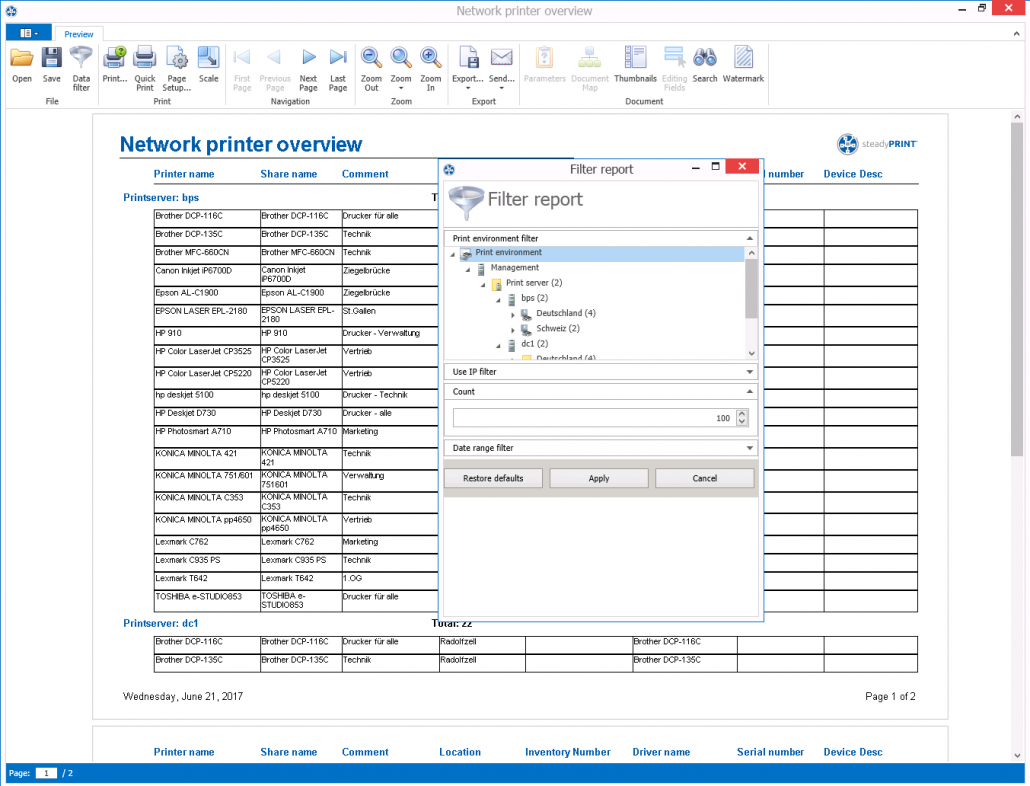Increase Count with up spinner arrow
Viewport: 1030px width, 786px height.
(742, 414)
